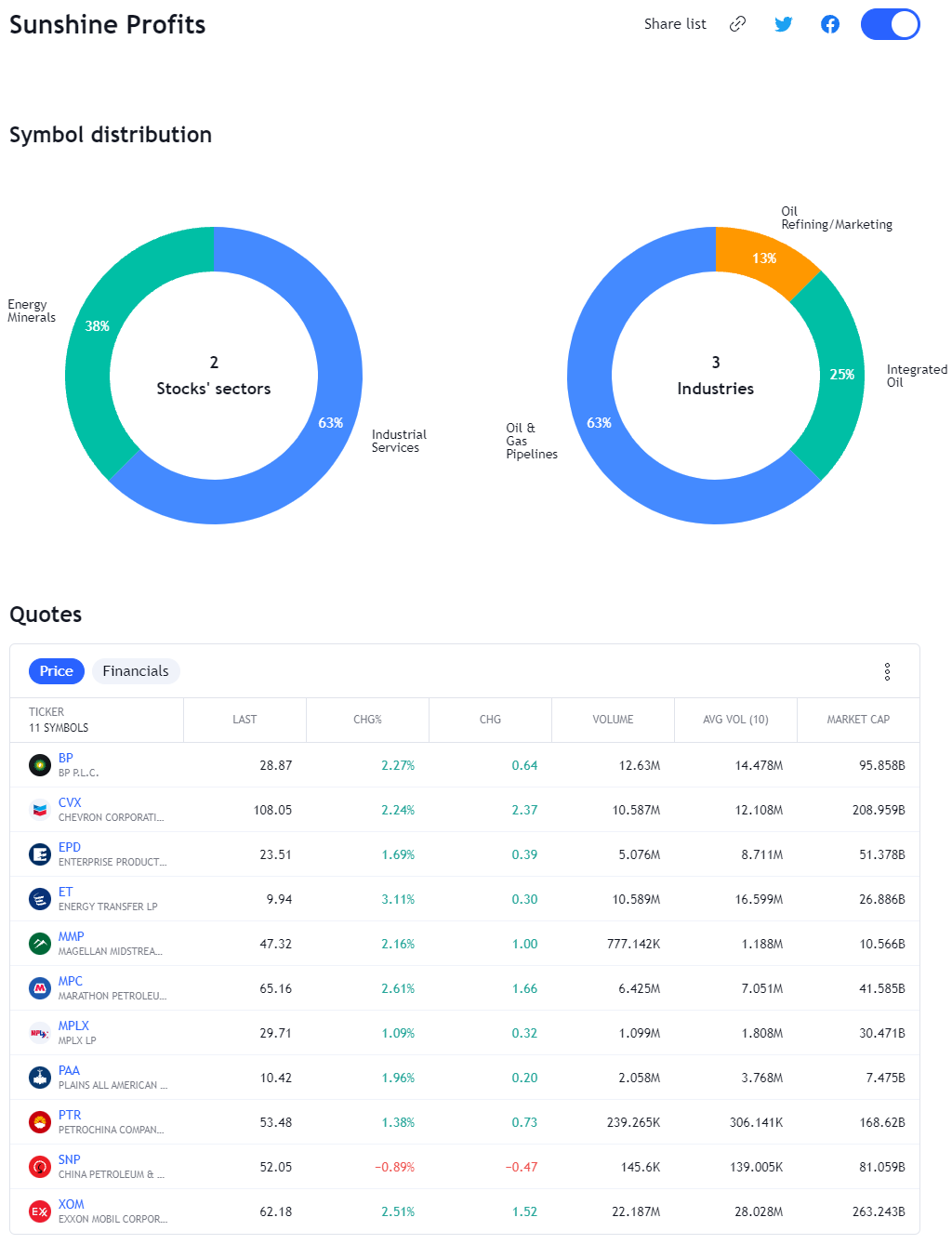Click SNP's negative -0.89% change value

pyautogui.click(x=395, y=1167)
